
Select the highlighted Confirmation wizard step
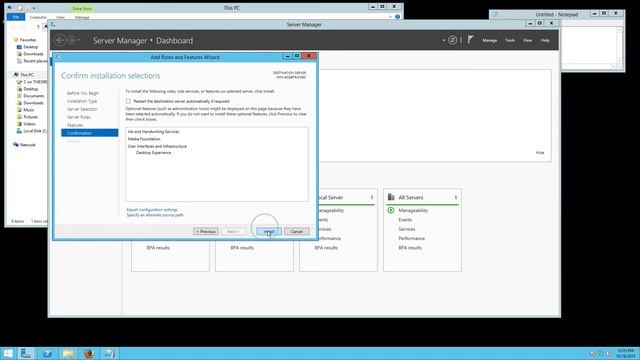point(90,133)
